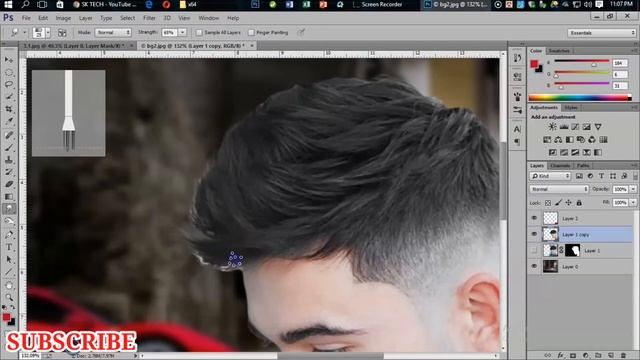Add a Curves adjustment
The height and width of the screenshot is (360, 640).
[575, 127]
